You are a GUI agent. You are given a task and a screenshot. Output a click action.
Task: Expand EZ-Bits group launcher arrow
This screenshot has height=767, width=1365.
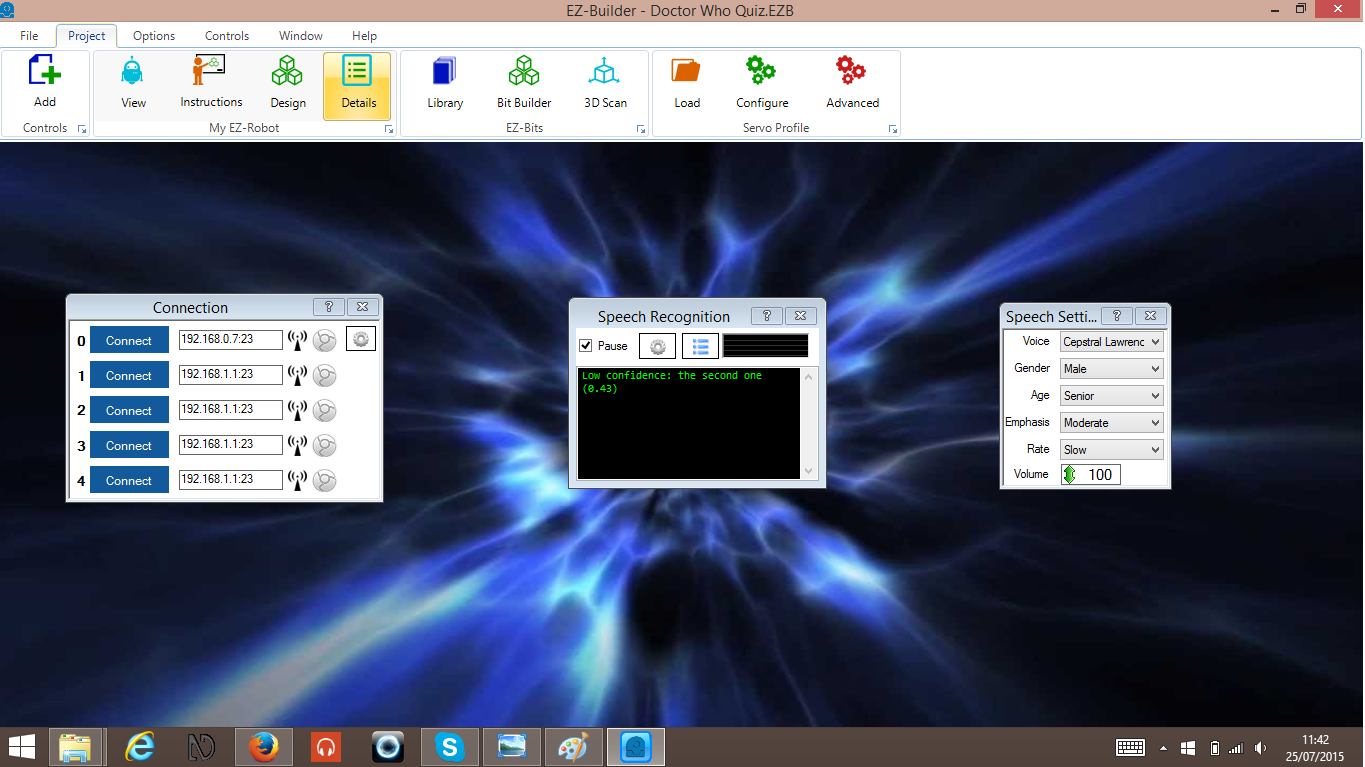640,129
